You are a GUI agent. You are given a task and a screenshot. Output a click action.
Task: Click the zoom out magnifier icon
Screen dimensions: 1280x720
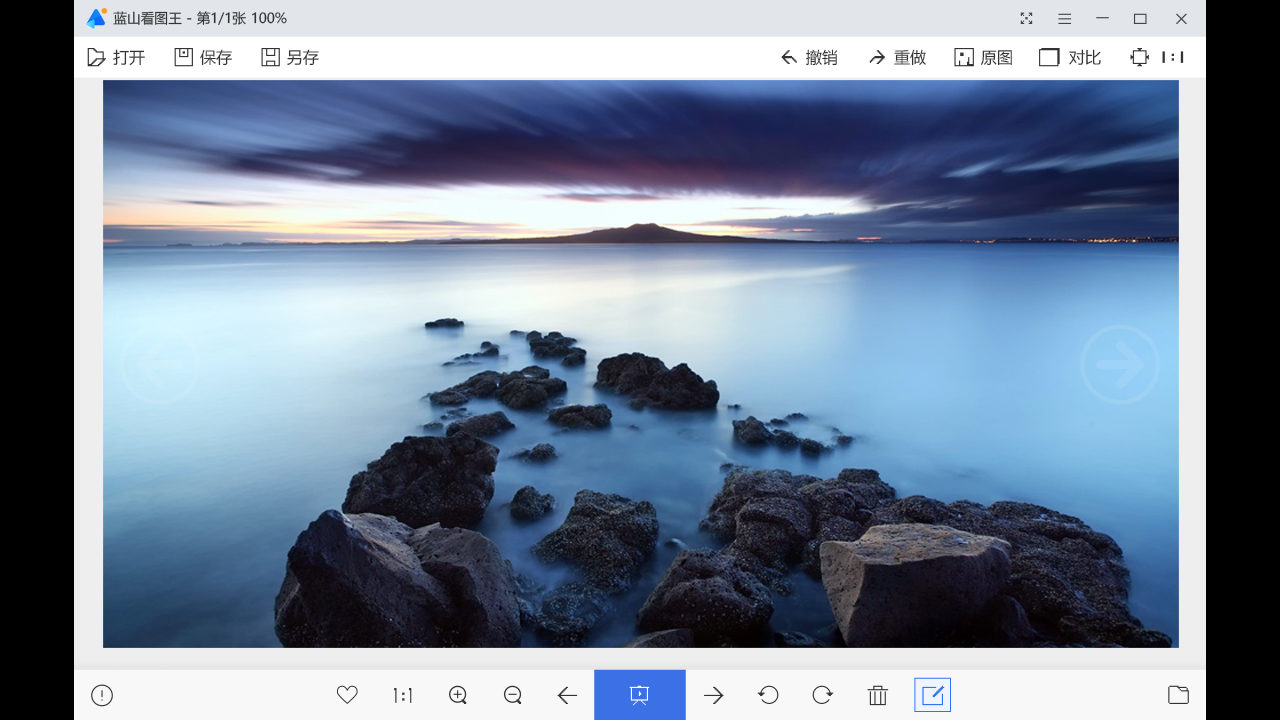513,695
